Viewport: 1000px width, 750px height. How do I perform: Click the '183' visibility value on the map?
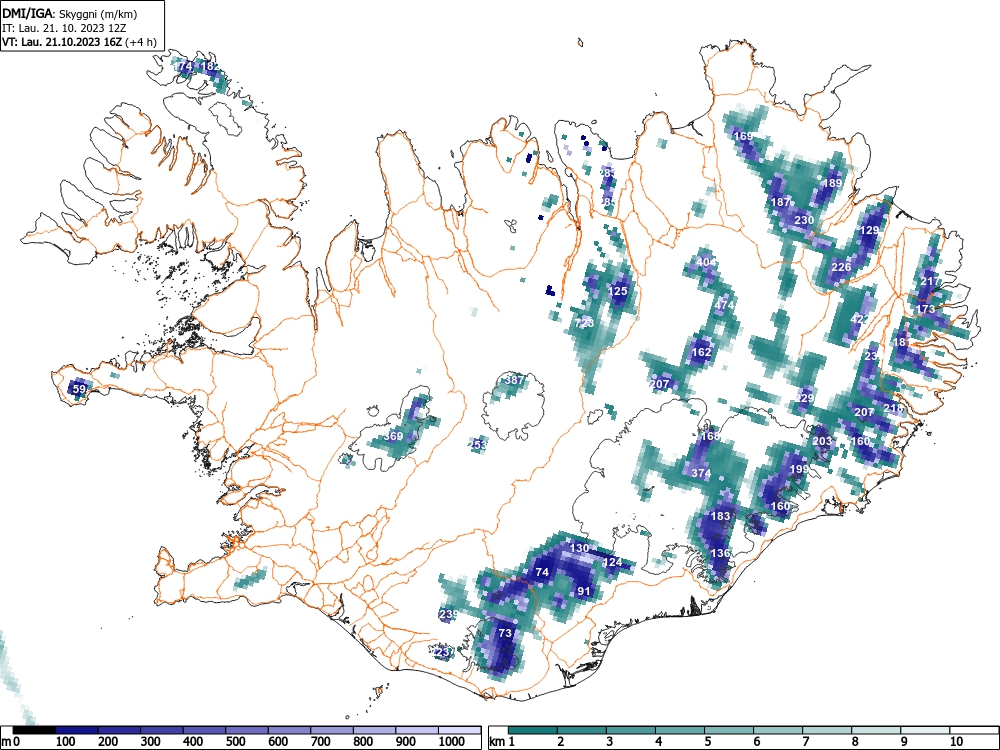pyautogui.click(x=720, y=517)
